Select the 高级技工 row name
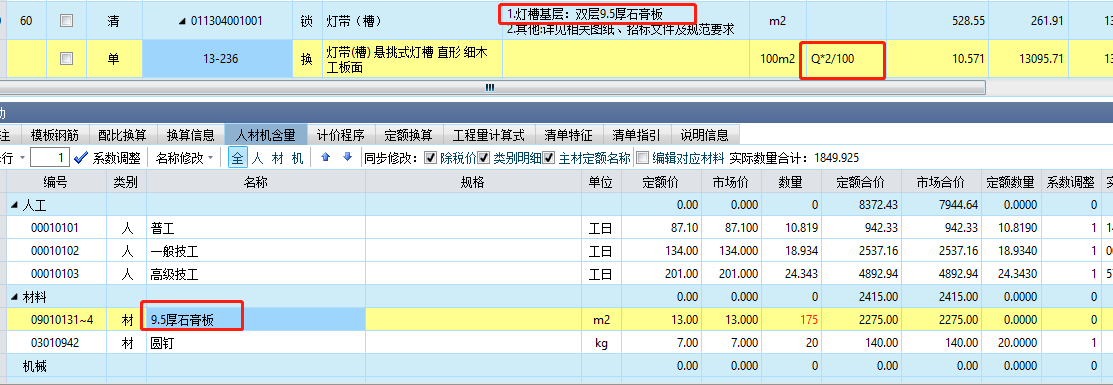The width and height of the screenshot is (1113, 385). coord(175,274)
